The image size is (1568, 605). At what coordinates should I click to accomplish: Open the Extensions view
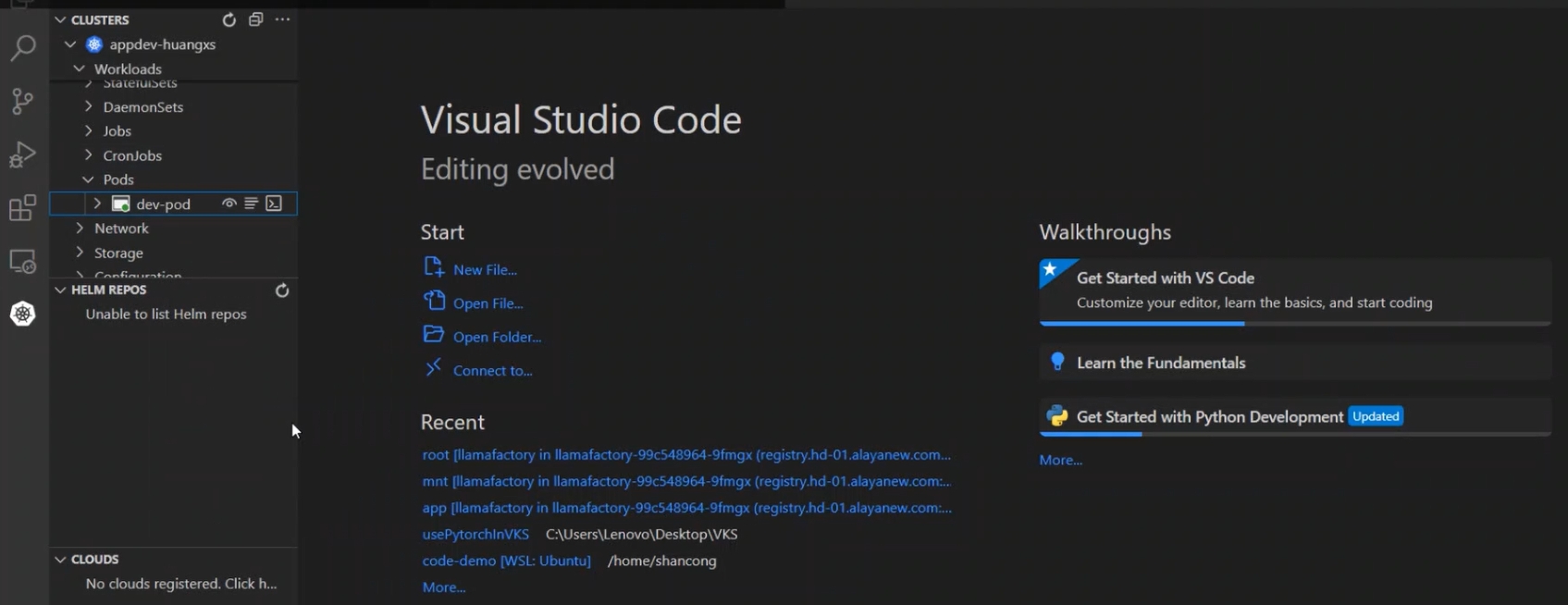(x=23, y=208)
